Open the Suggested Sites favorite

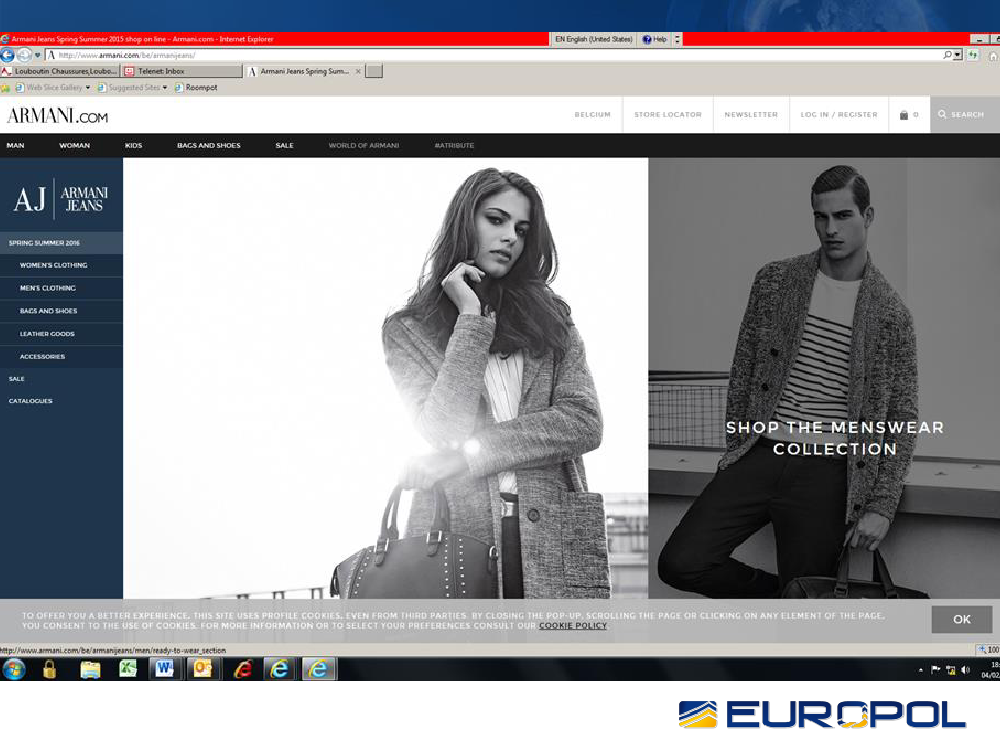point(128,87)
